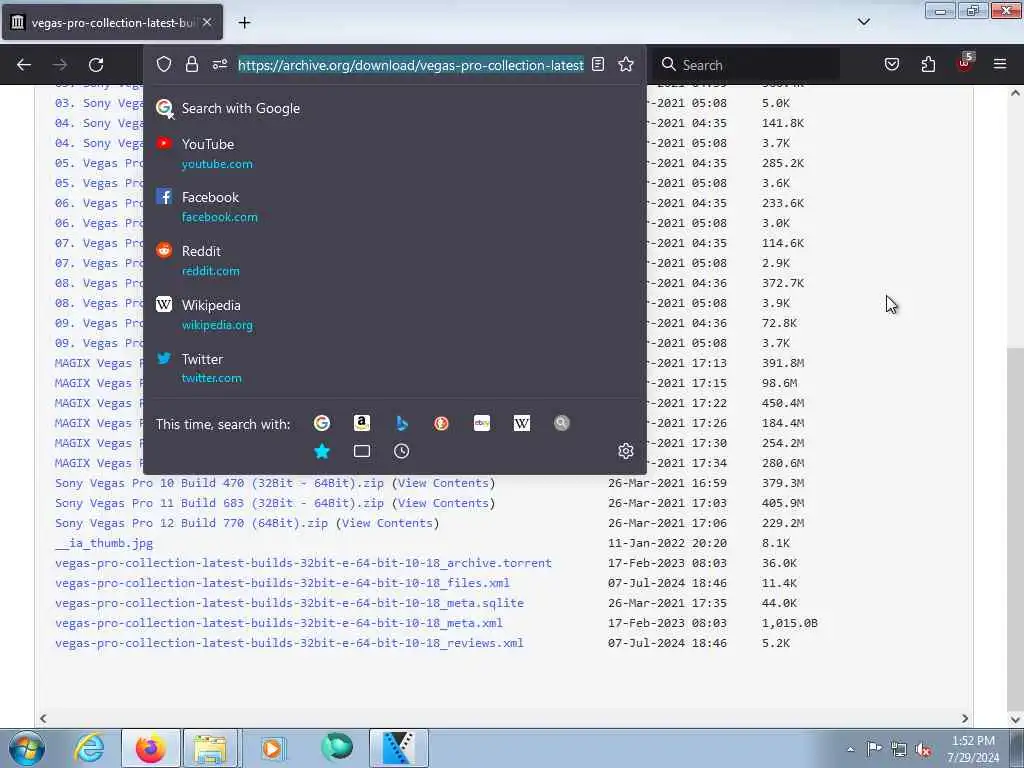
Task: Launch Internet Explorer from the taskbar
Action: coord(89,748)
